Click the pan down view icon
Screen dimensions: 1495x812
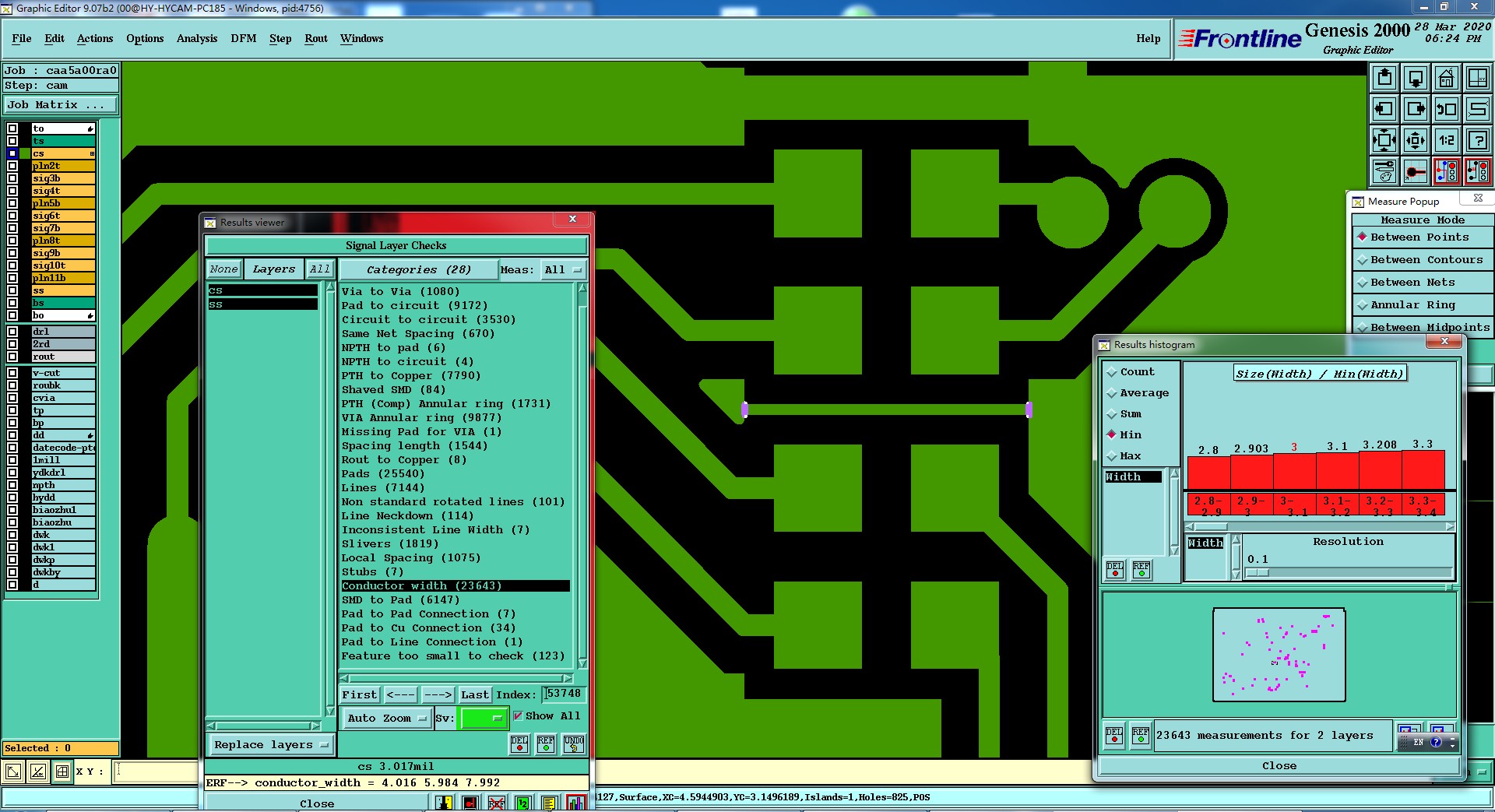click(1416, 78)
